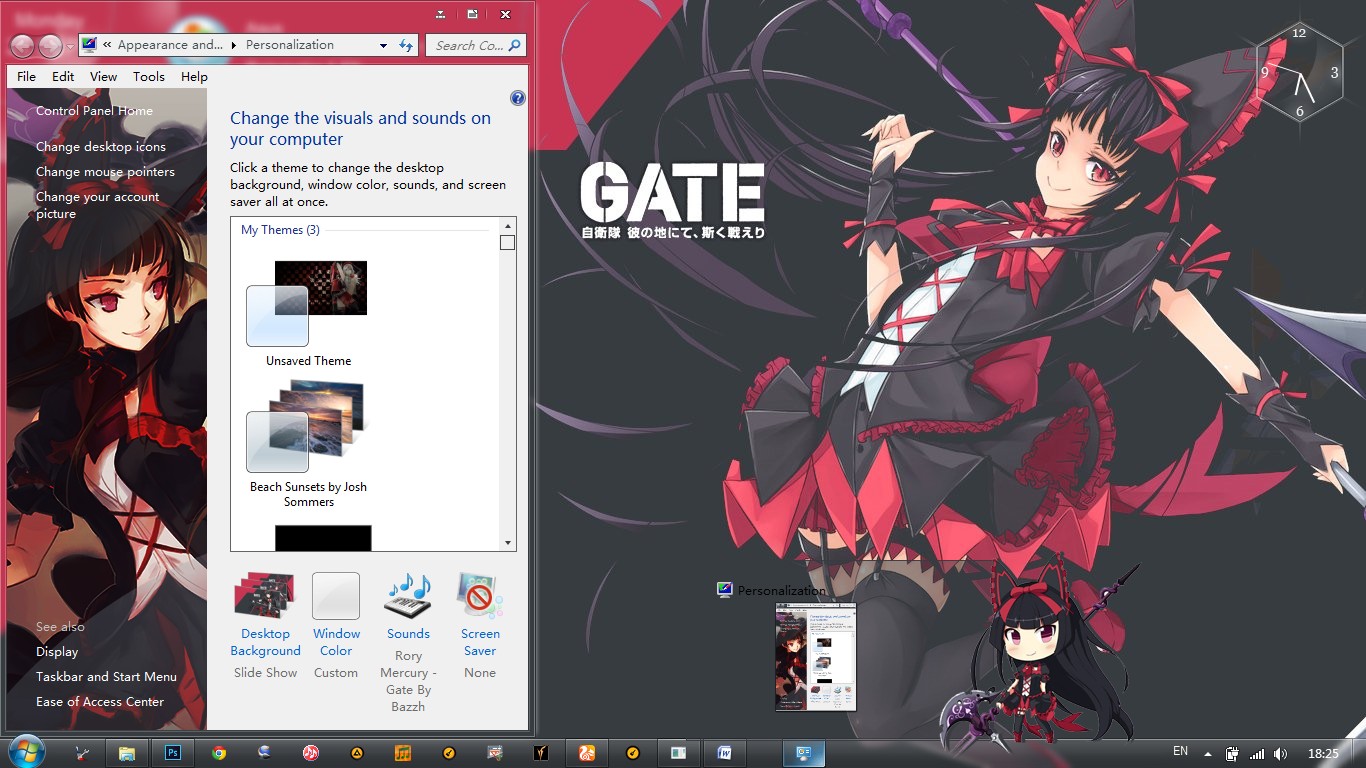The width and height of the screenshot is (1366, 768).
Task: Open Microsoft Word from the taskbar
Action: coord(725,752)
